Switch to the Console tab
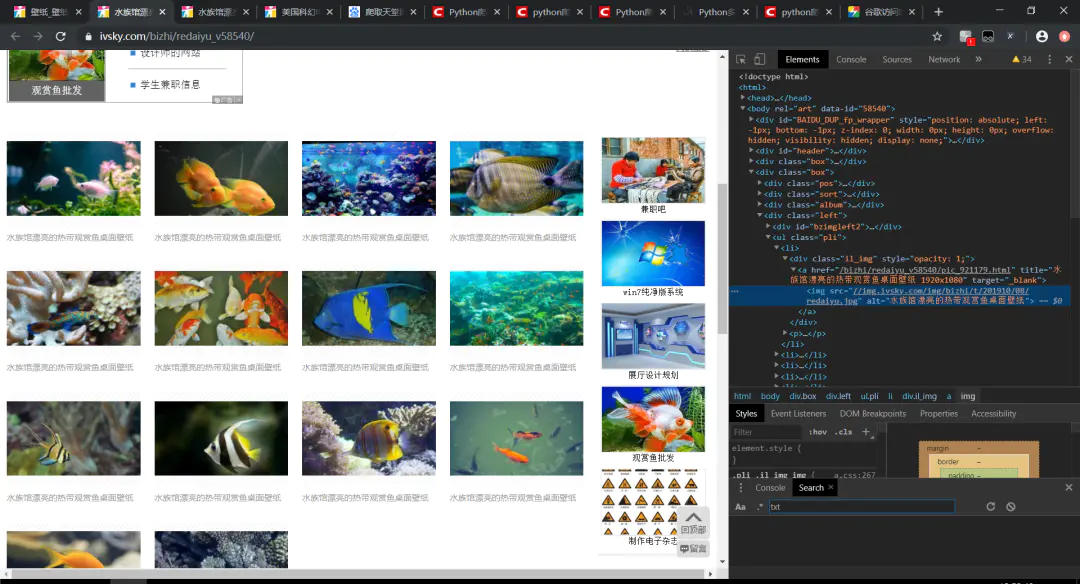 851,59
